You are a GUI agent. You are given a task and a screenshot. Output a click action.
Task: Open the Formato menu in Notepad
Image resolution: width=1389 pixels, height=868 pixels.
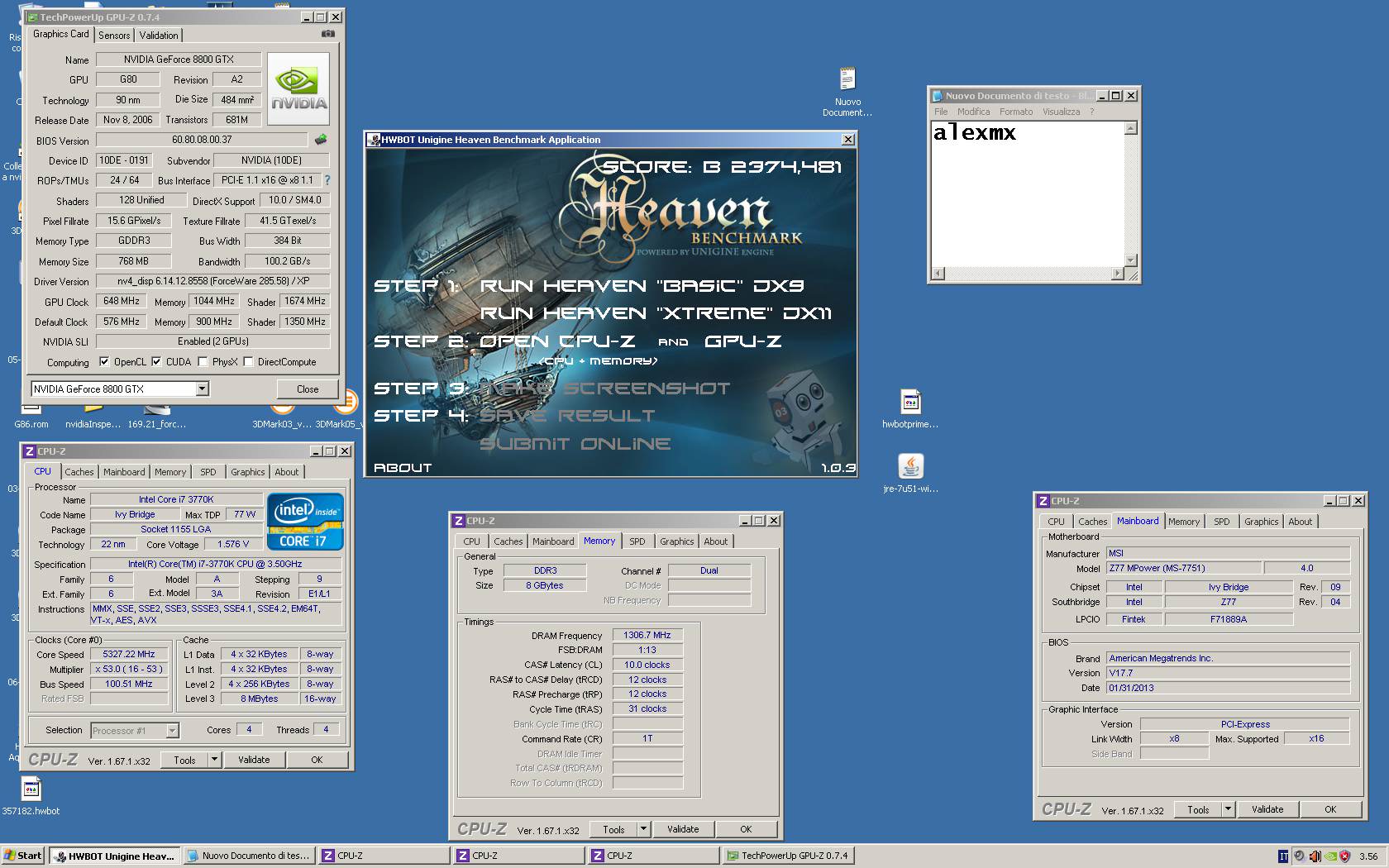[1016, 112]
